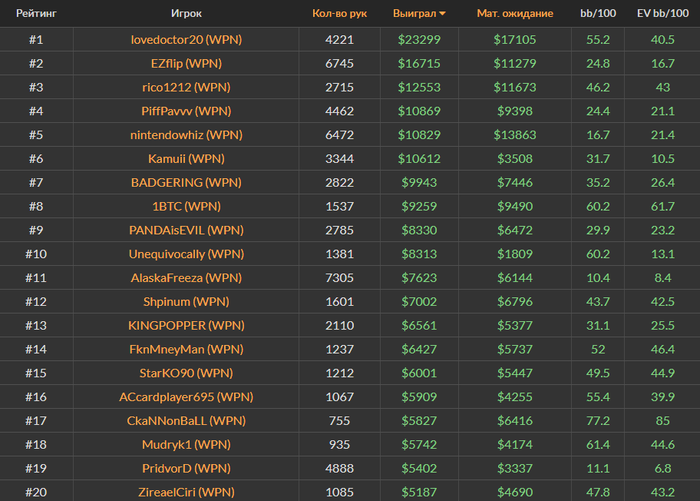Click ZirealCiri (WPN) player name
The image size is (700, 501).
(186, 492)
